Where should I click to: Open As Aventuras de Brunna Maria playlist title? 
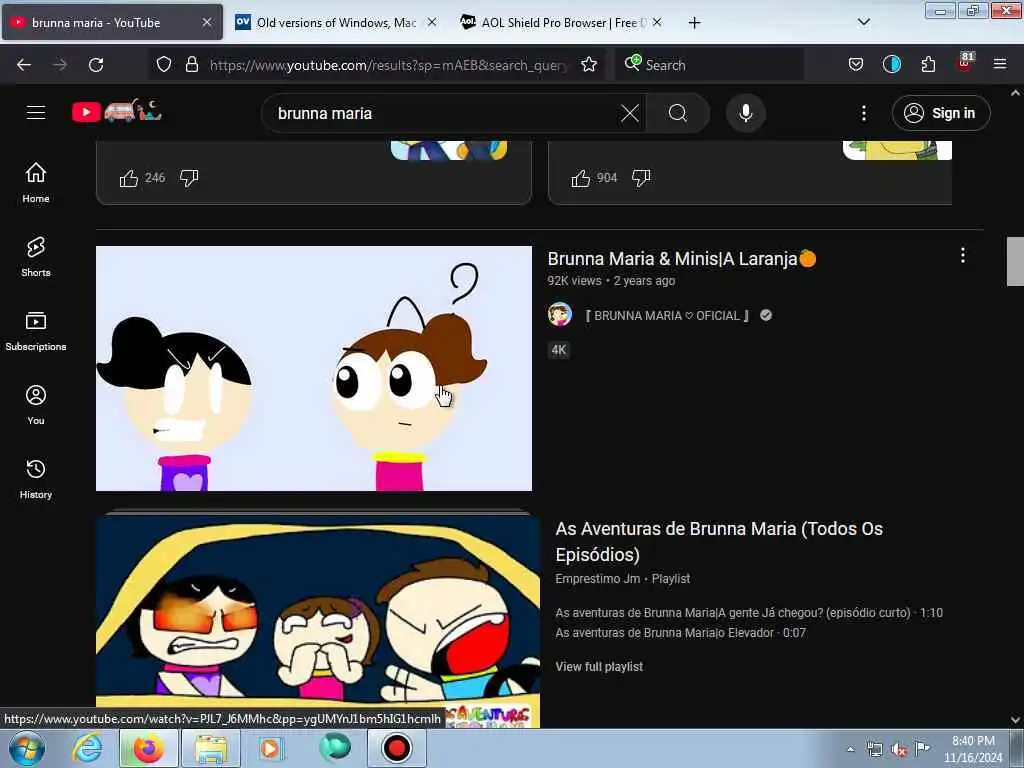tap(719, 541)
